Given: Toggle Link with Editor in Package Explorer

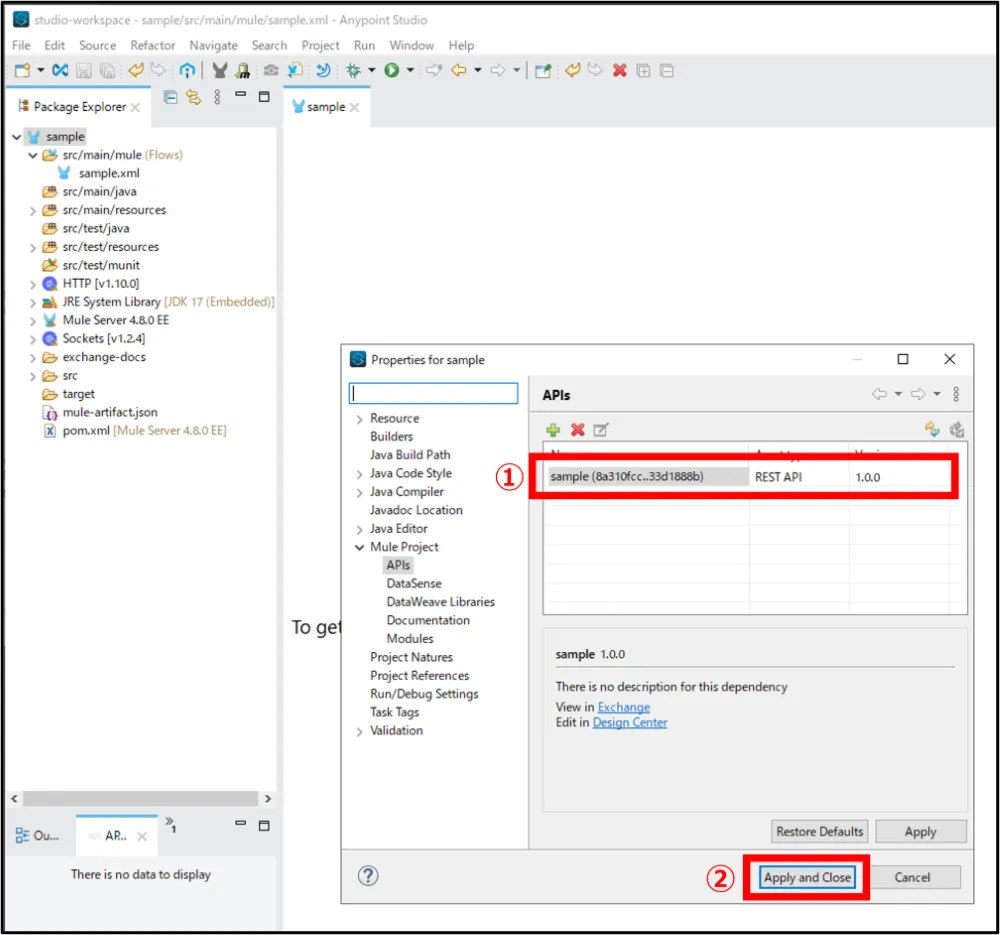Looking at the screenshot, I should click(x=193, y=97).
